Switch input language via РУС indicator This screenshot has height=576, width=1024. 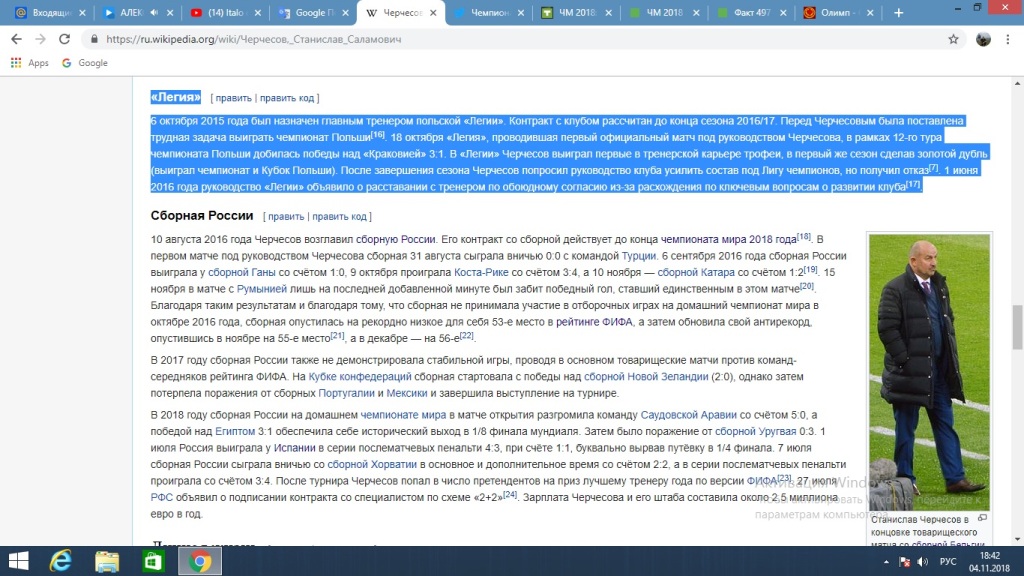coord(948,562)
